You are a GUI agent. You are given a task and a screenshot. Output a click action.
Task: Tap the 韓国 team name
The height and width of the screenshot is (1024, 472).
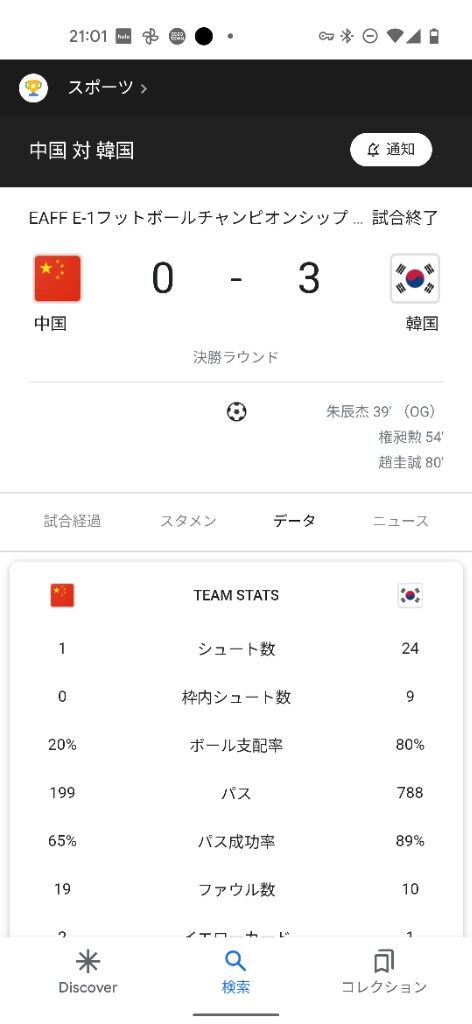tap(422, 323)
